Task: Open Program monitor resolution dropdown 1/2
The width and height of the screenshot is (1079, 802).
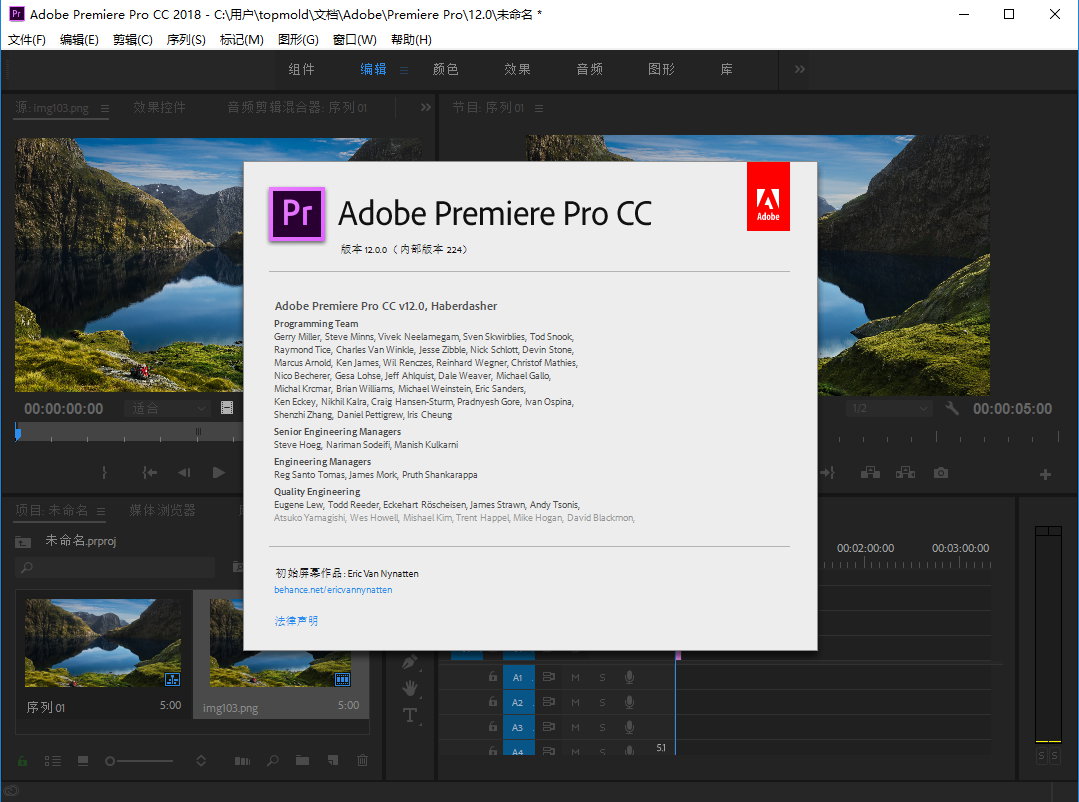Action: coord(889,408)
